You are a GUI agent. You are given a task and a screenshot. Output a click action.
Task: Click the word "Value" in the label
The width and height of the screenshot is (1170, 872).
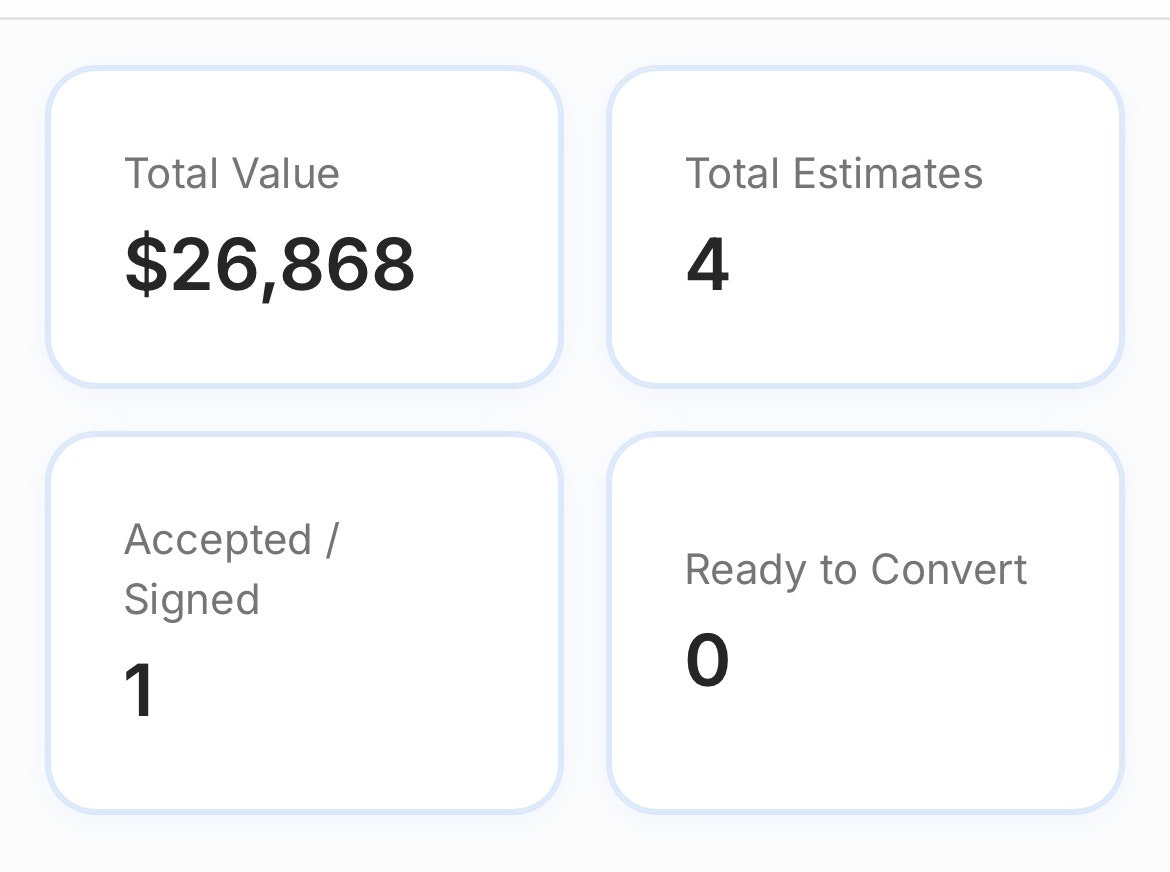coord(286,174)
